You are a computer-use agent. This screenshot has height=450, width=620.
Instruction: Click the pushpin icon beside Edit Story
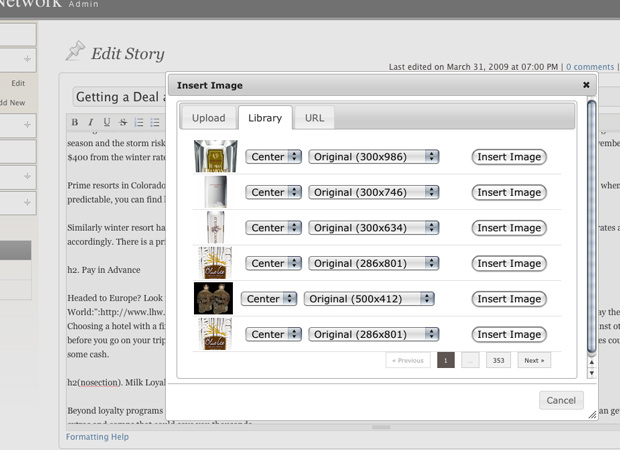pos(76,51)
